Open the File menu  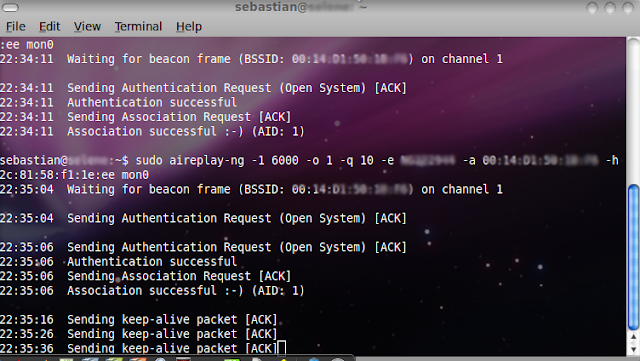[16, 27]
